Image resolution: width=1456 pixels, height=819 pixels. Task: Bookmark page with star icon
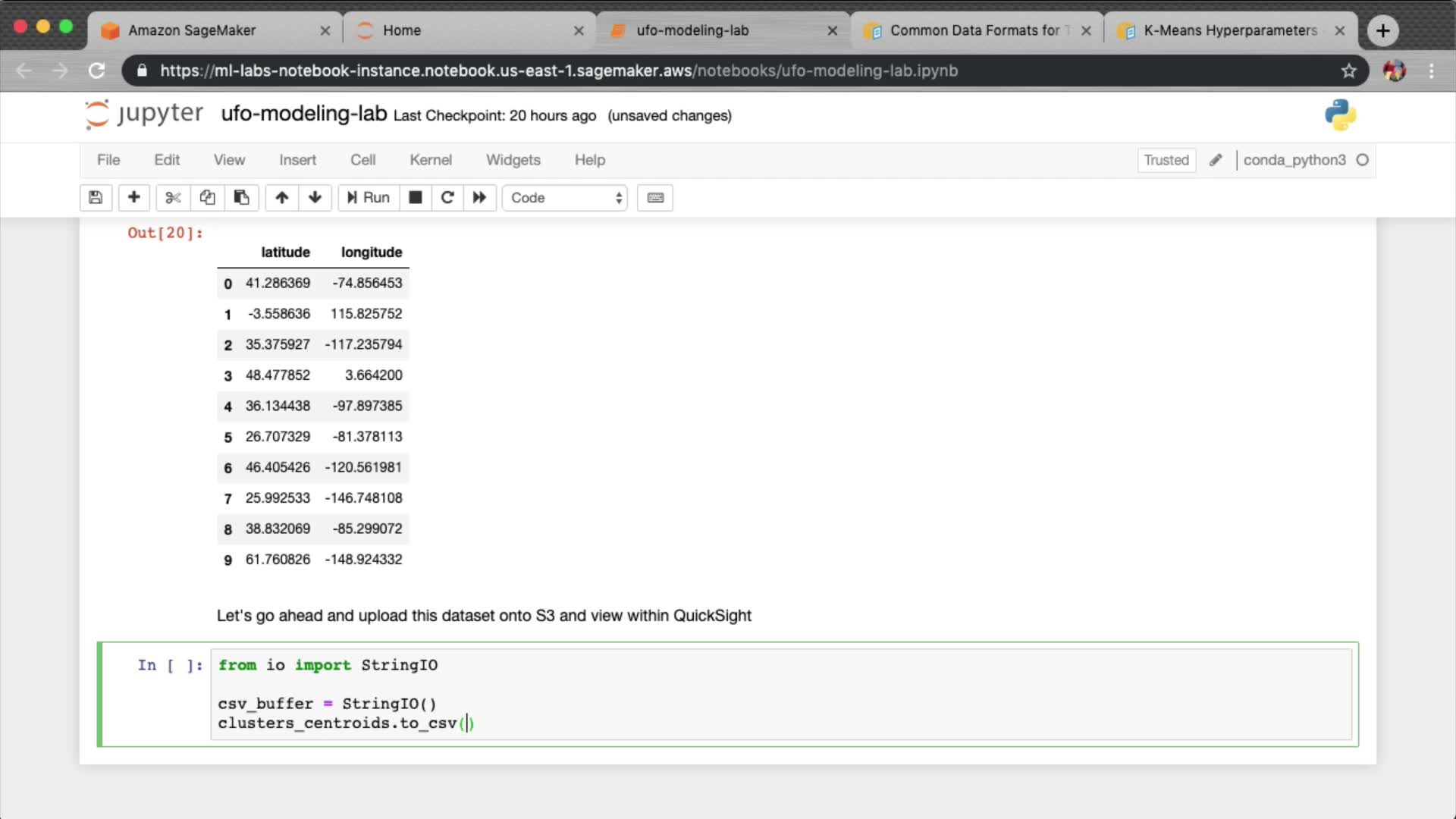(1348, 71)
